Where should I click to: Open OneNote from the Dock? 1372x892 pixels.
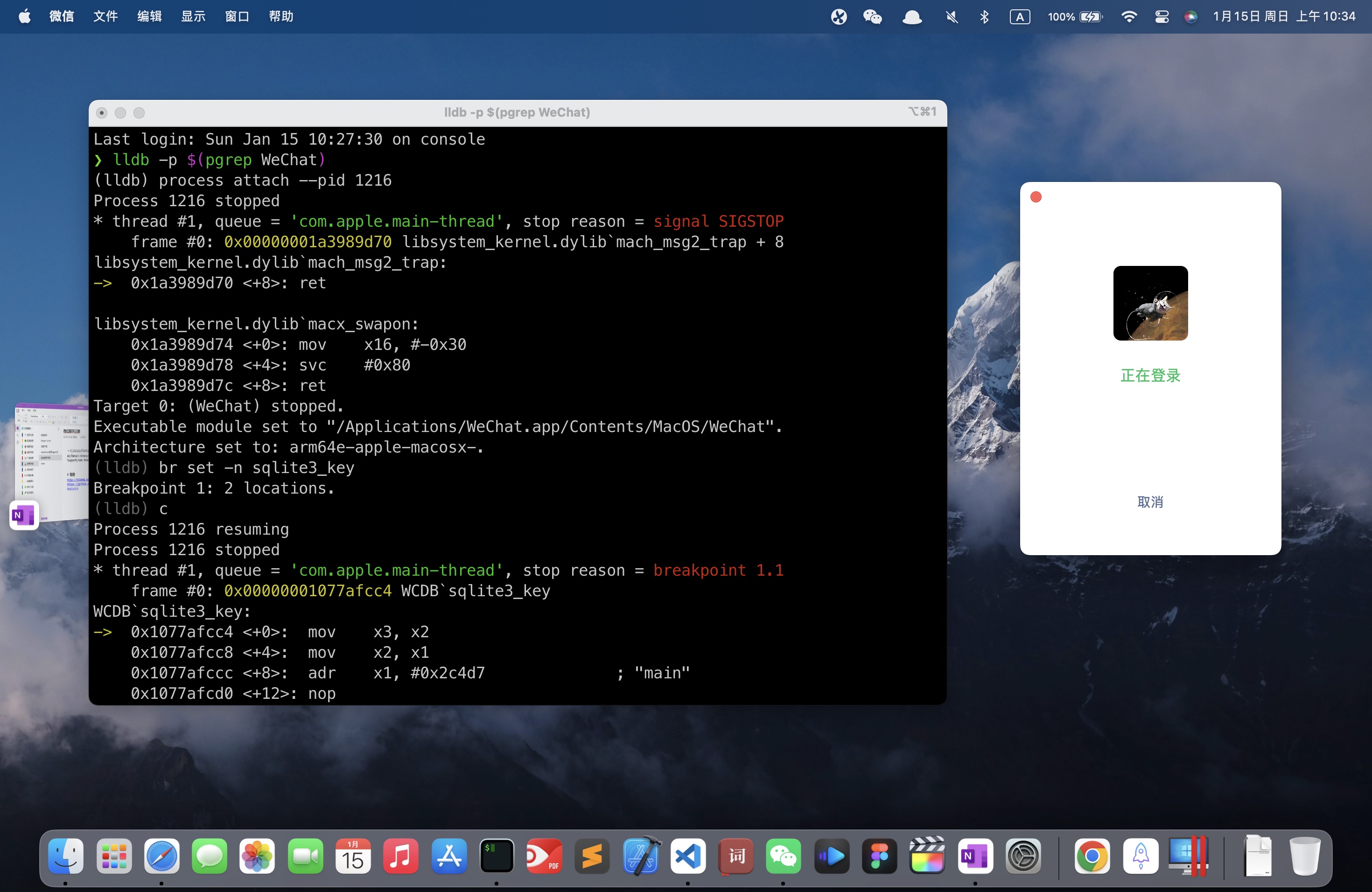coord(975,856)
